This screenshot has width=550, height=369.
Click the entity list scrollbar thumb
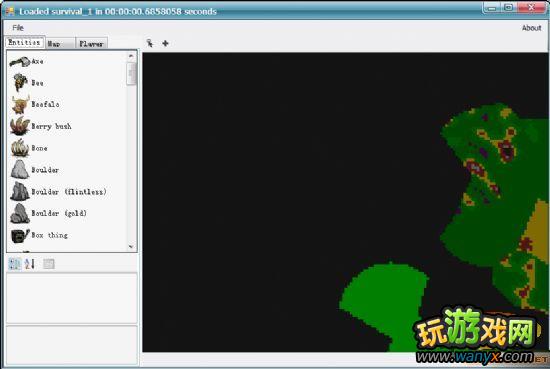click(131, 74)
